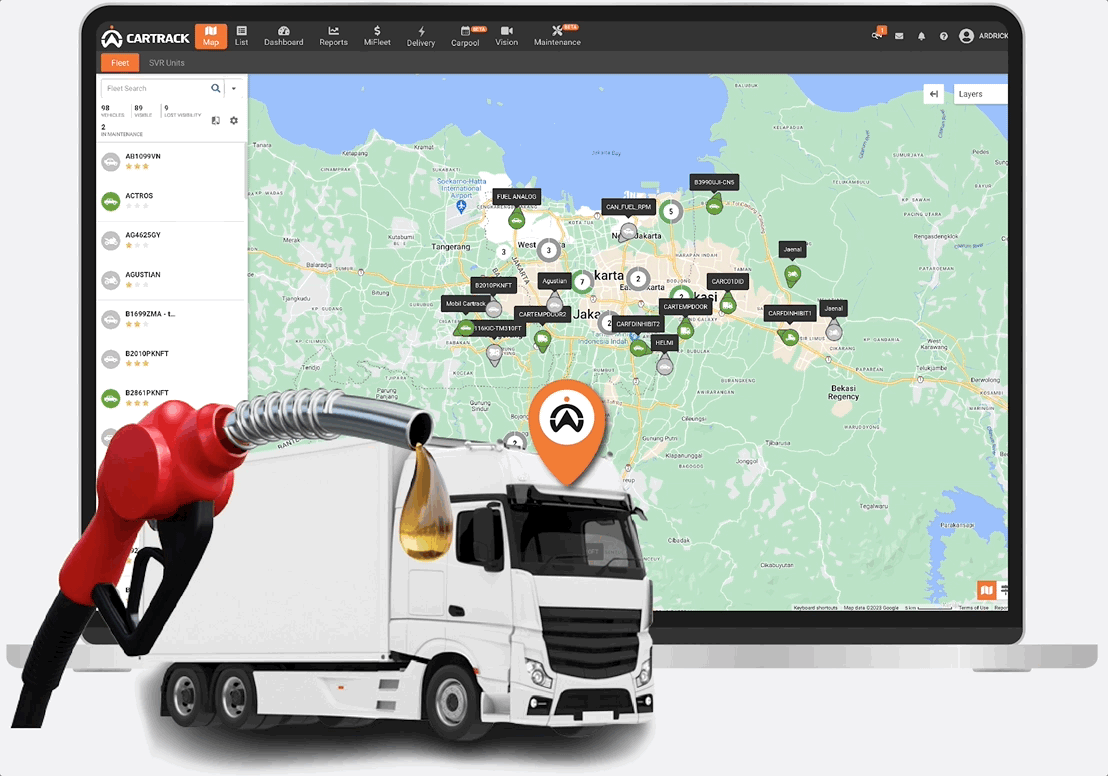The width and height of the screenshot is (1108, 776).
Task: Select the Fleet tab
Action: tap(120, 63)
